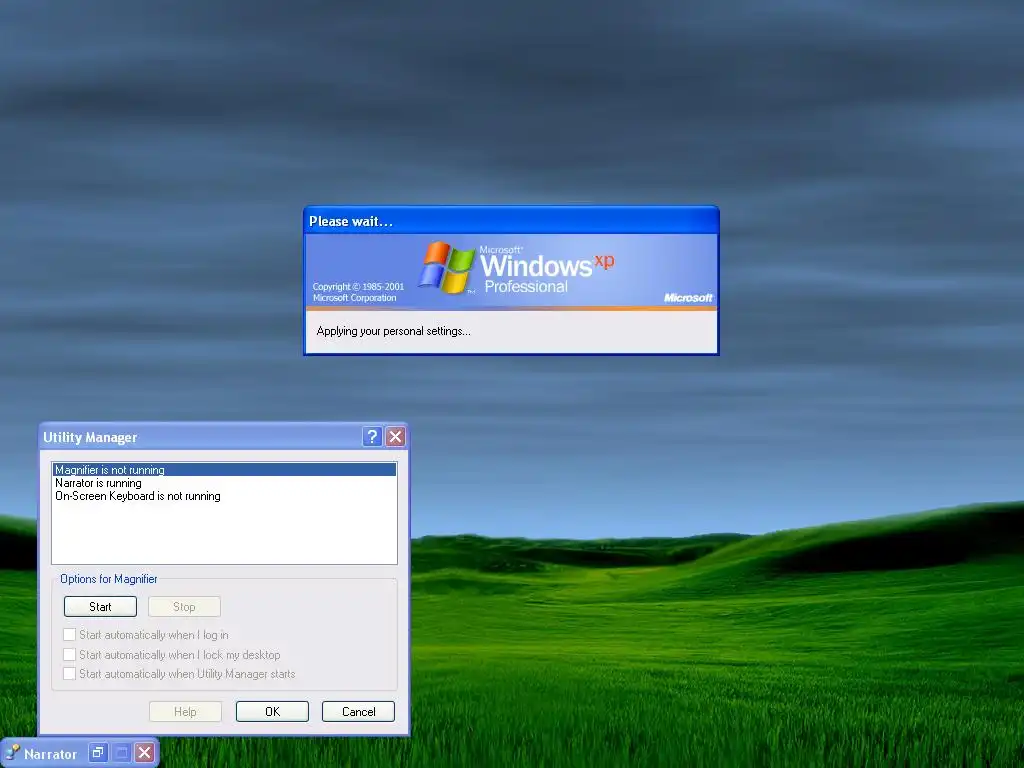
Task: Select 'On-Screen Keyboard is not running' entry
Action: [224, 496]
